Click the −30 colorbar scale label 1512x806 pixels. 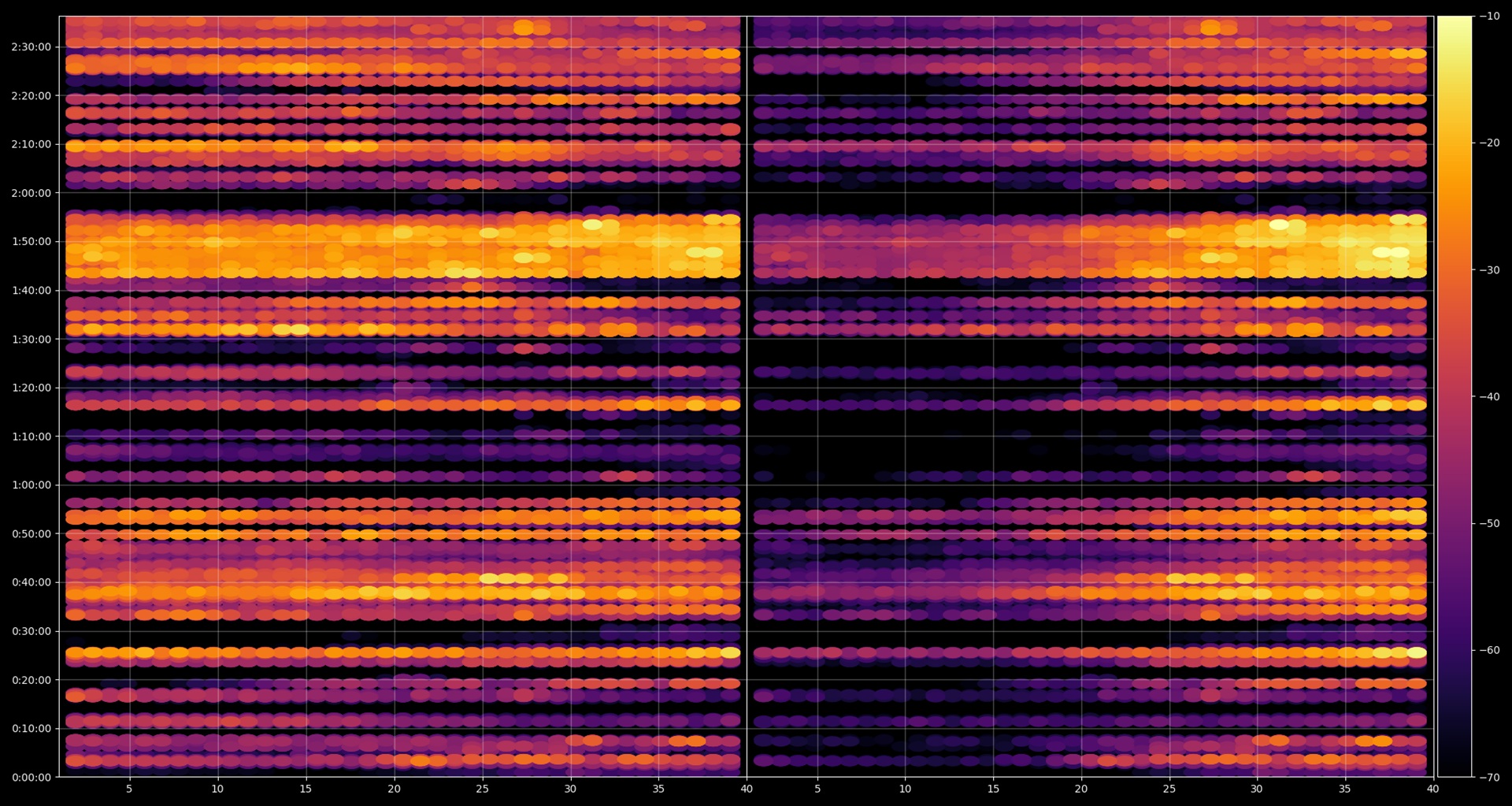click(x=1490, y=269)
